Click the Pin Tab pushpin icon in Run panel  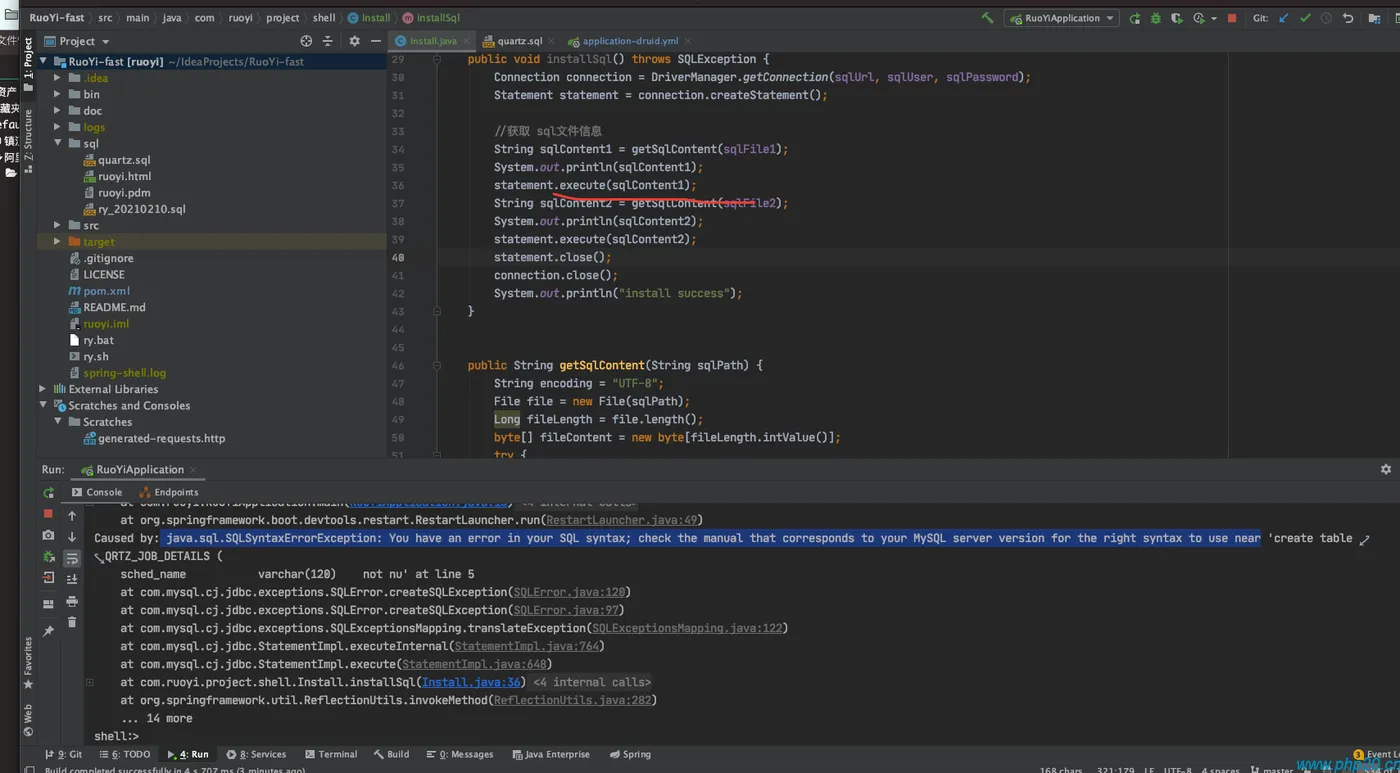point(48,631)
